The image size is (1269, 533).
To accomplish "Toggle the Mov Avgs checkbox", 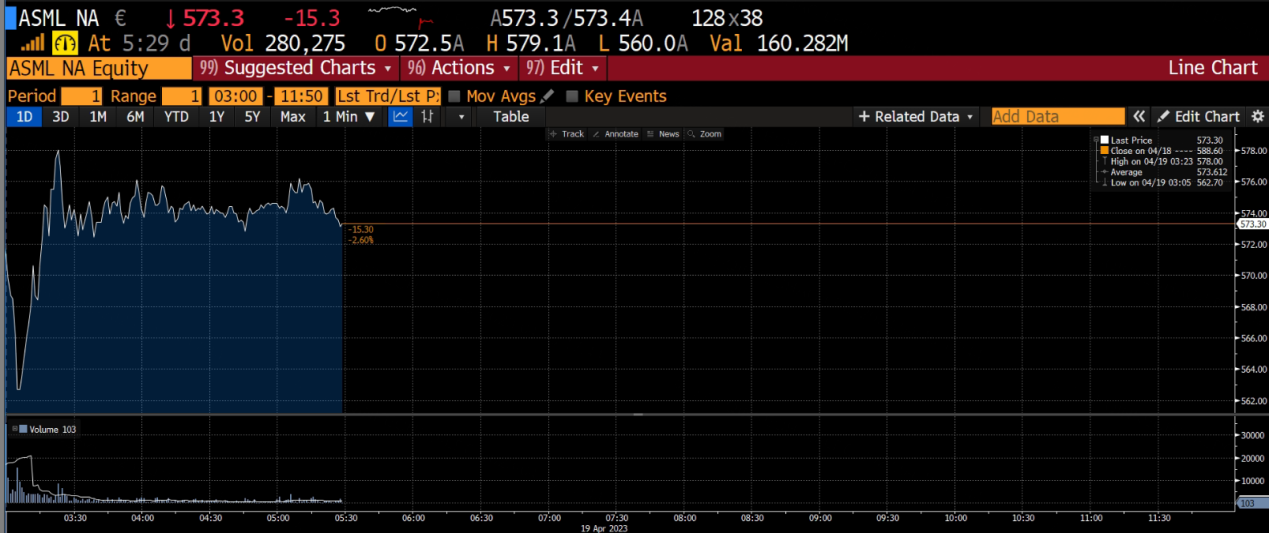I will coord(454,96).
